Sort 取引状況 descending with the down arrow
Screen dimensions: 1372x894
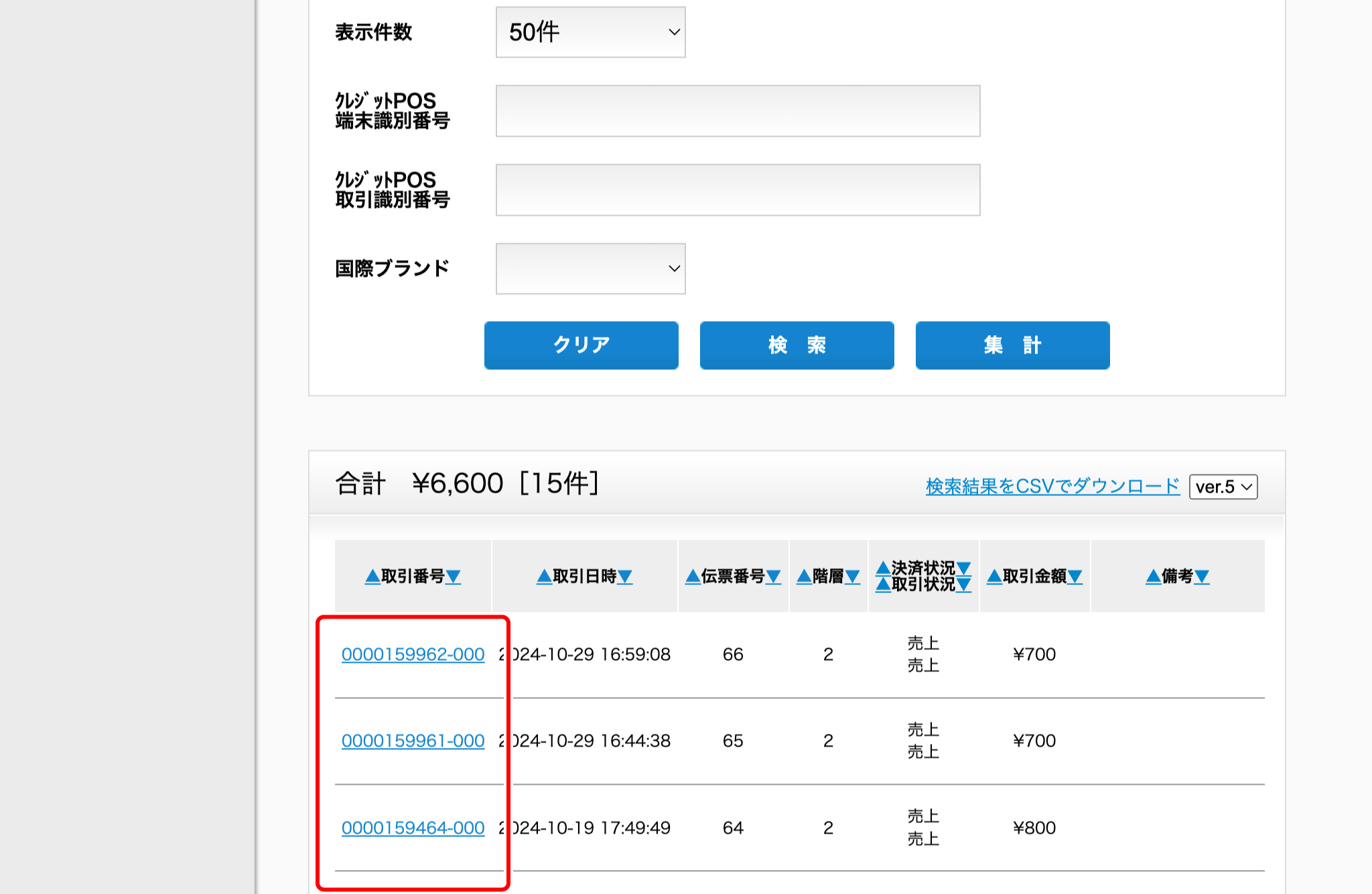point(964,585)
